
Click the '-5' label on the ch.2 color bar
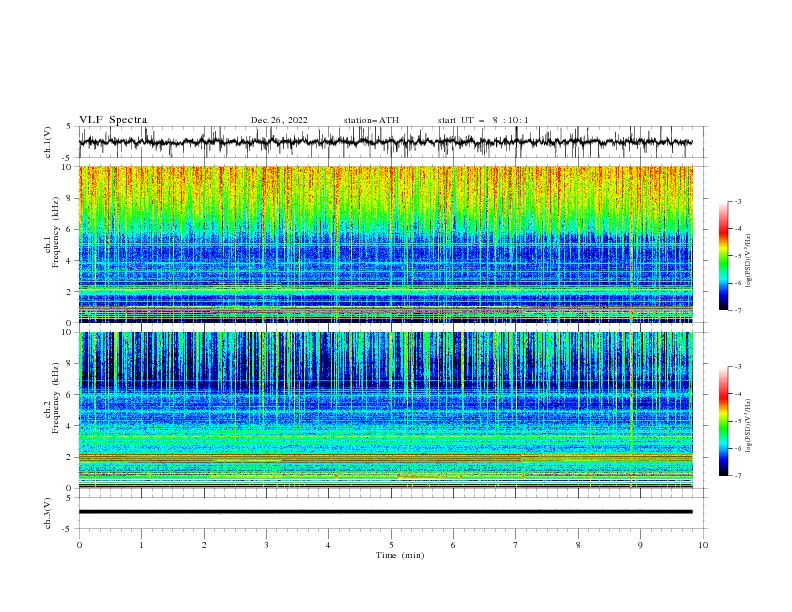tap(738, 421)
